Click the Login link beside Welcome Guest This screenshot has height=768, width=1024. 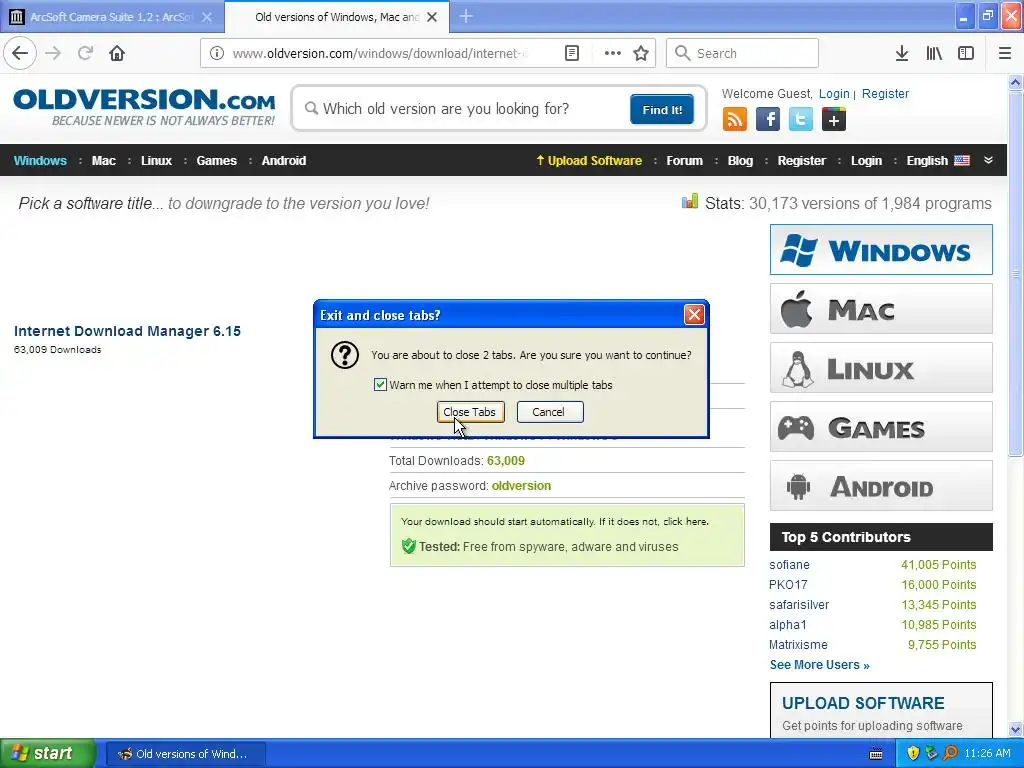coord(834,93)
